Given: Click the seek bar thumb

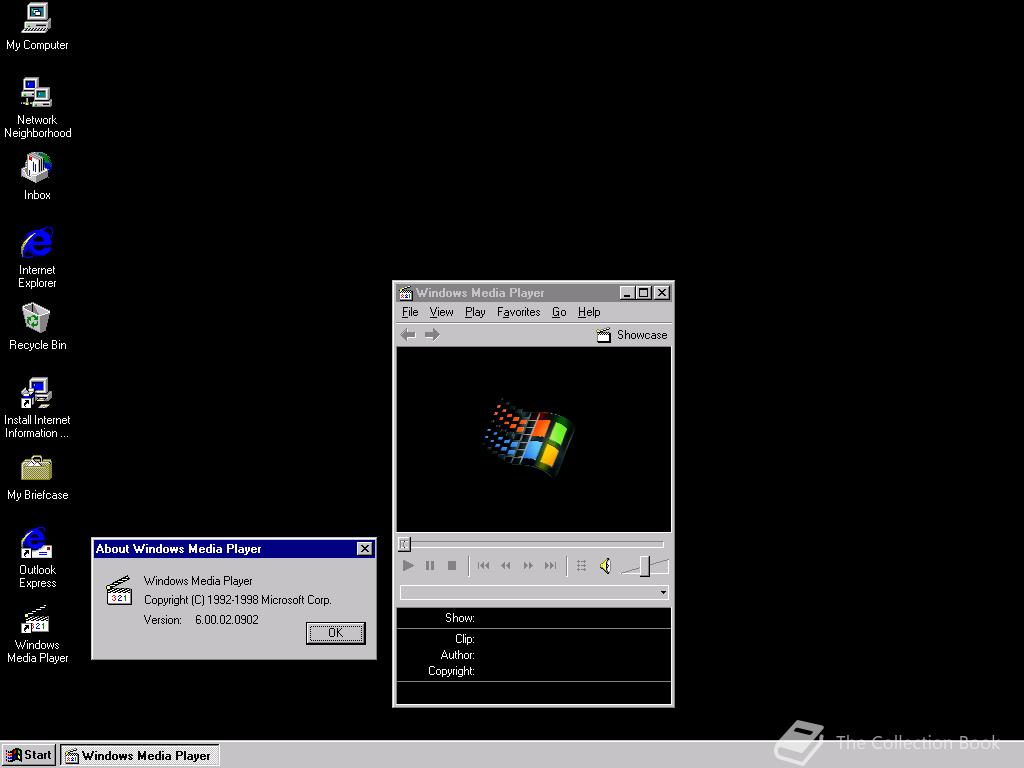Looking at the screenshot, I should coord(404,543).
